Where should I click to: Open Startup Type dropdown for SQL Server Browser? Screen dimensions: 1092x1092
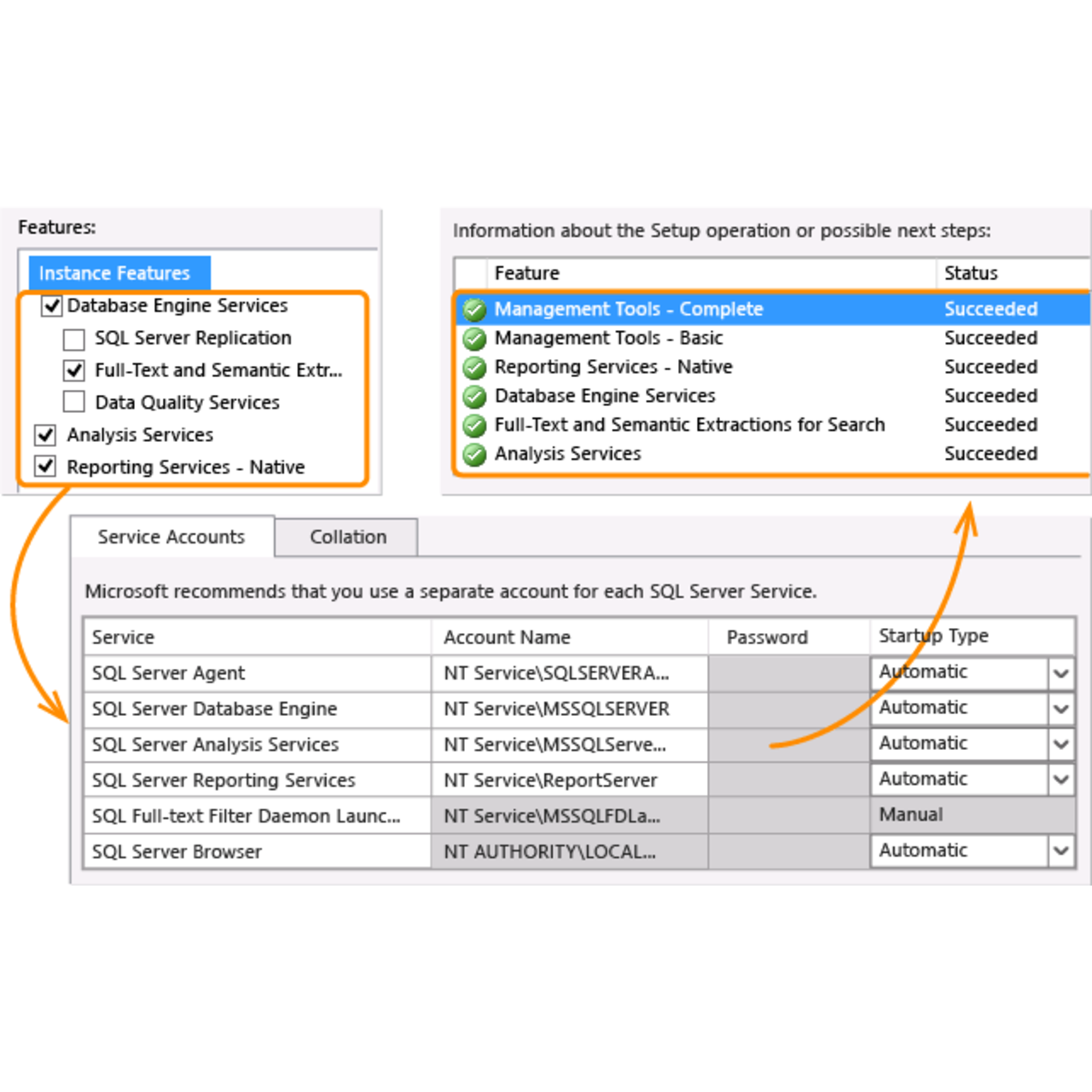pyautogui.click(x=1060, y=851)
